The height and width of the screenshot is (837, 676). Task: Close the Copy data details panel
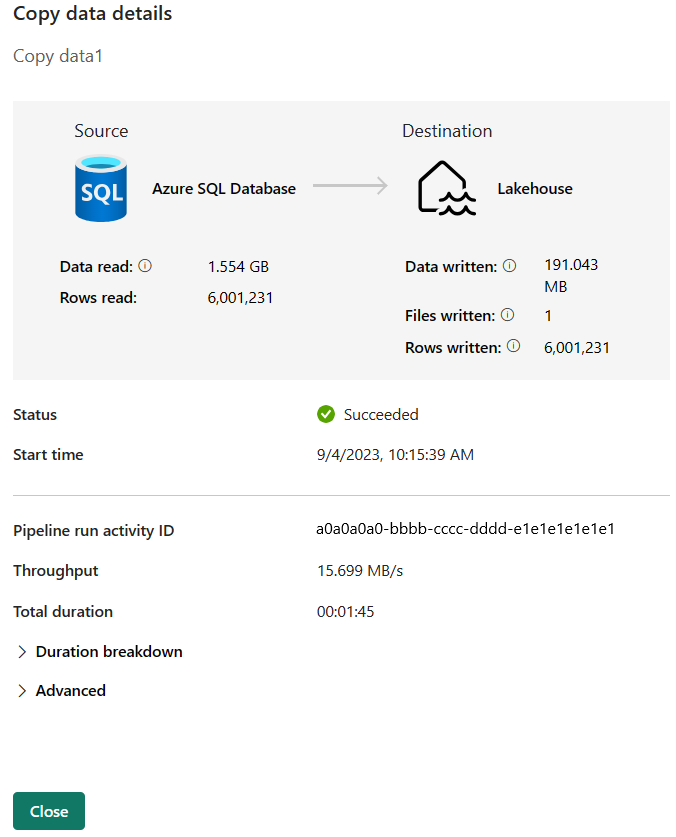click(49, 811)
